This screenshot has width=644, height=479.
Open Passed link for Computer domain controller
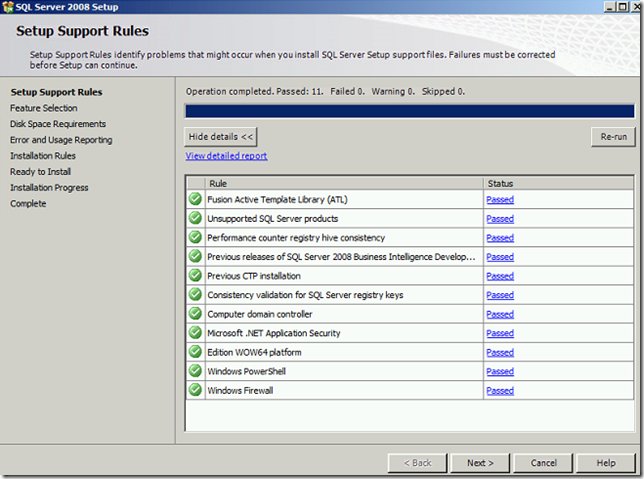[x=500, y=314]
